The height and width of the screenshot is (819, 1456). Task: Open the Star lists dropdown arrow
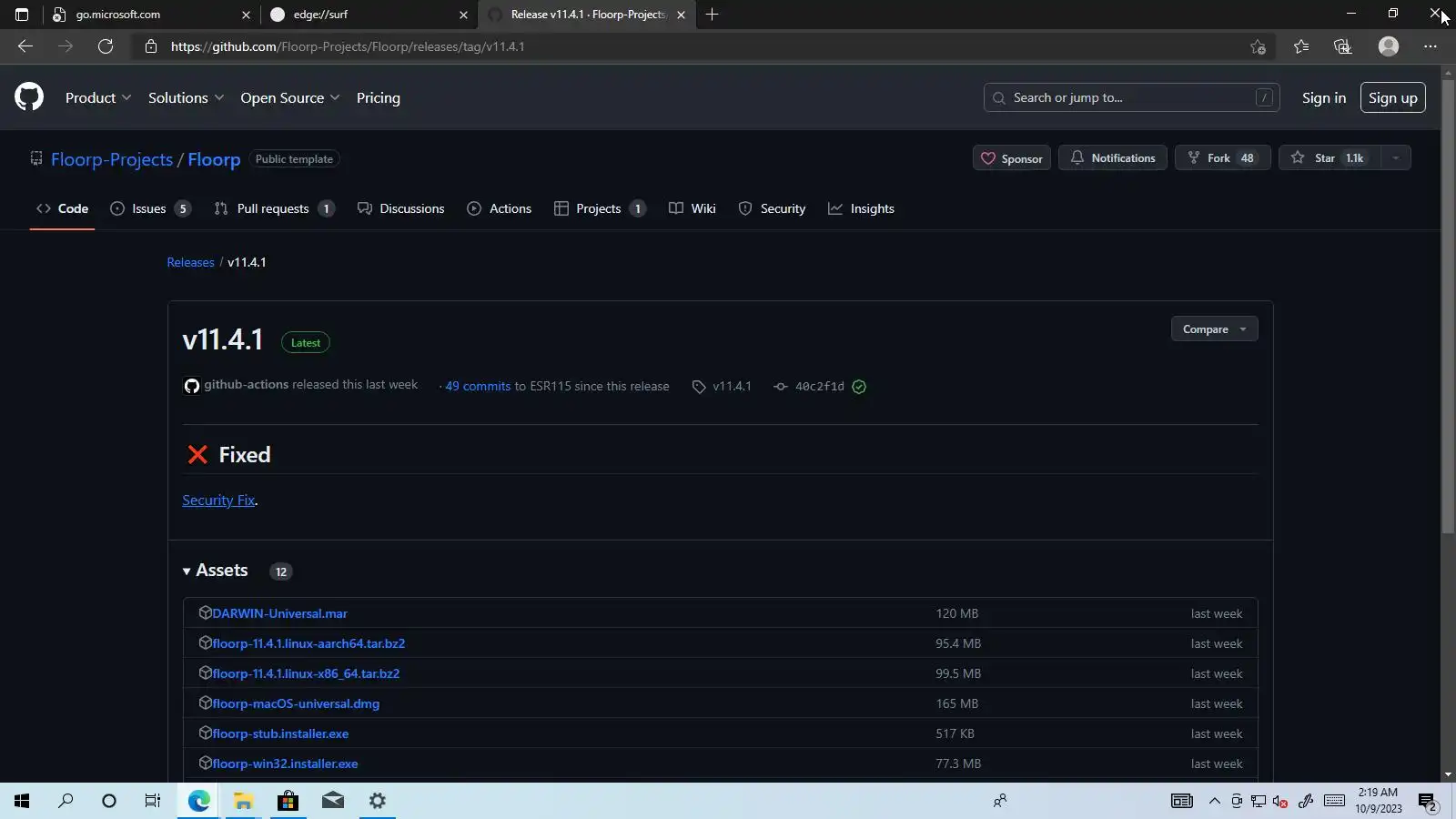point(1395,158)
